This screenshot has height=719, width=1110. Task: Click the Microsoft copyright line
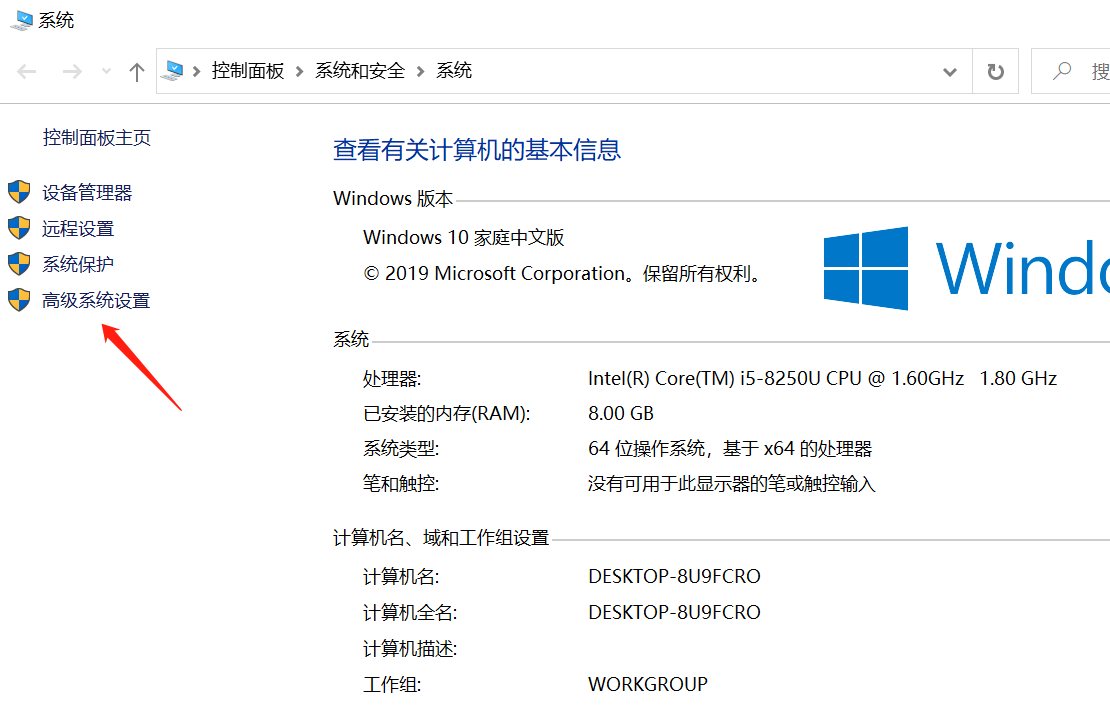coord(563,273)
